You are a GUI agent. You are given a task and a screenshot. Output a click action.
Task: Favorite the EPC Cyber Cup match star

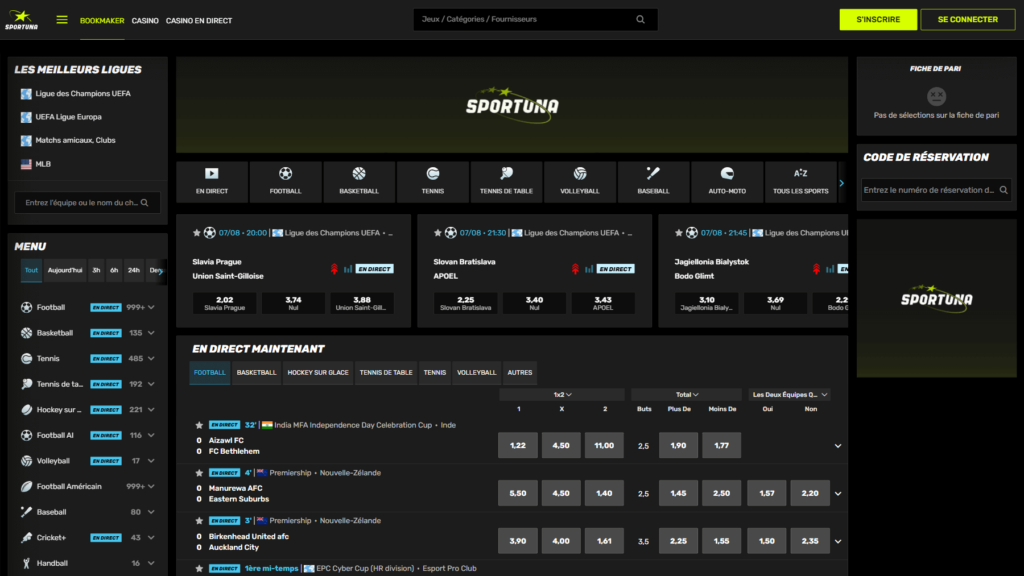point(199,568)
